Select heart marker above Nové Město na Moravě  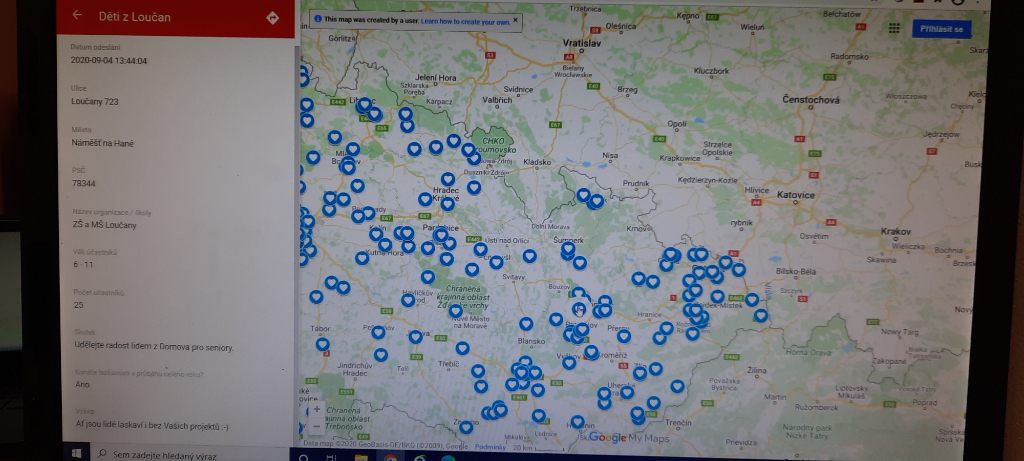click(456, 311)
